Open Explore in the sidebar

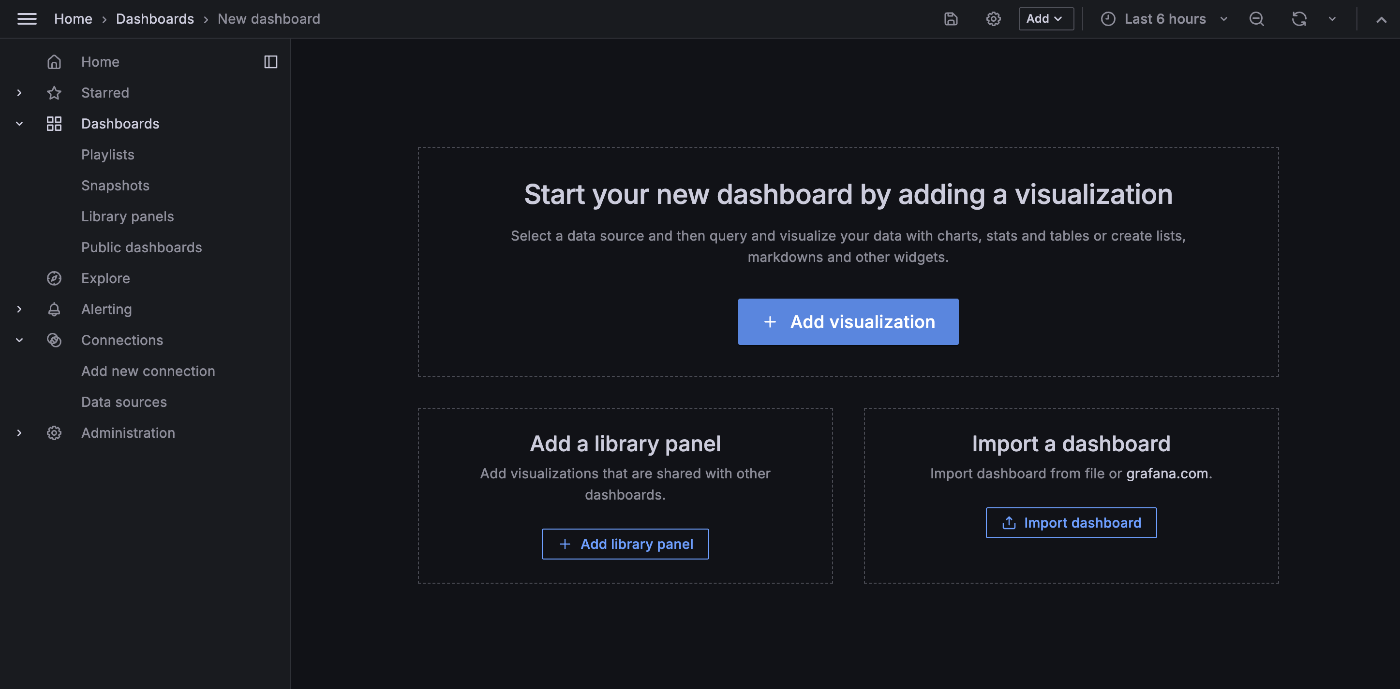point(105,279)
